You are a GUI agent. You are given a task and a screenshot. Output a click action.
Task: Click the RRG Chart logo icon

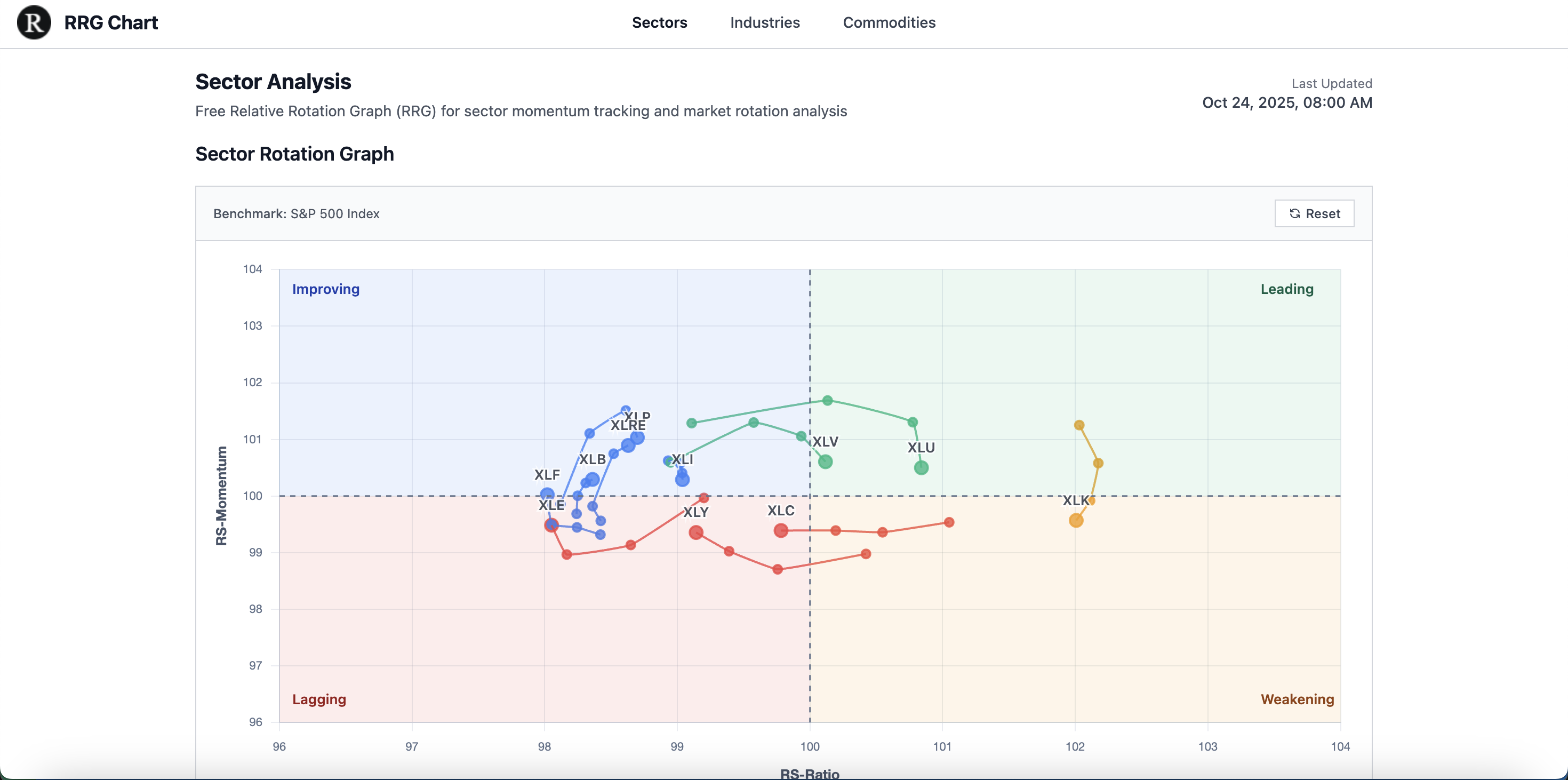pyautogui.click(x=34, y=22)
